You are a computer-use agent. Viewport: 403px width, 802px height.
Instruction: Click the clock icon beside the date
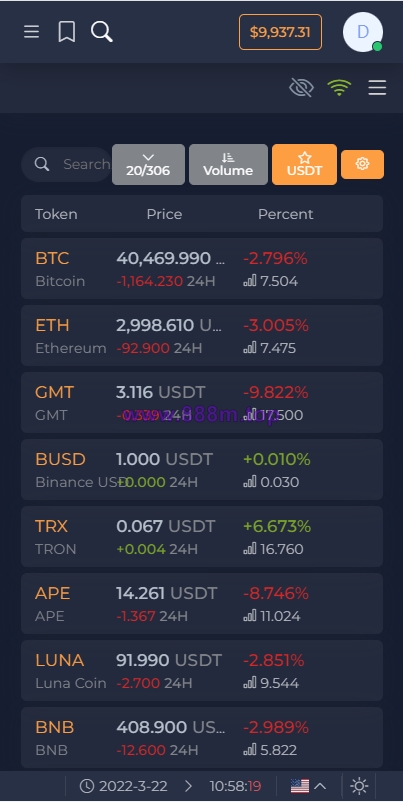click(x=87, y=786)
